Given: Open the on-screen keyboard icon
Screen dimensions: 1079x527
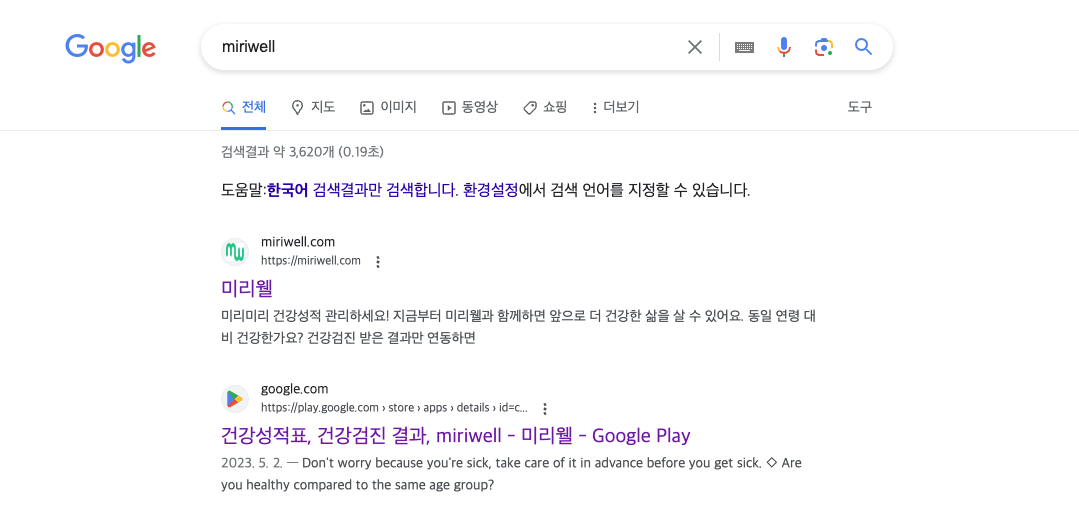Looking at the screenshot, I should 744,47.
